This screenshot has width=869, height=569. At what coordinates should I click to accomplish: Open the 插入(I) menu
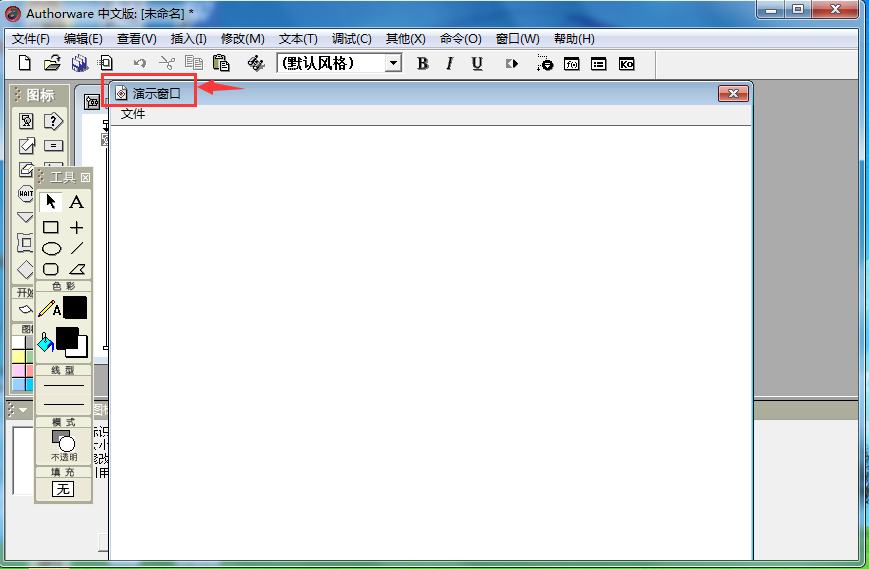(188, 38)
